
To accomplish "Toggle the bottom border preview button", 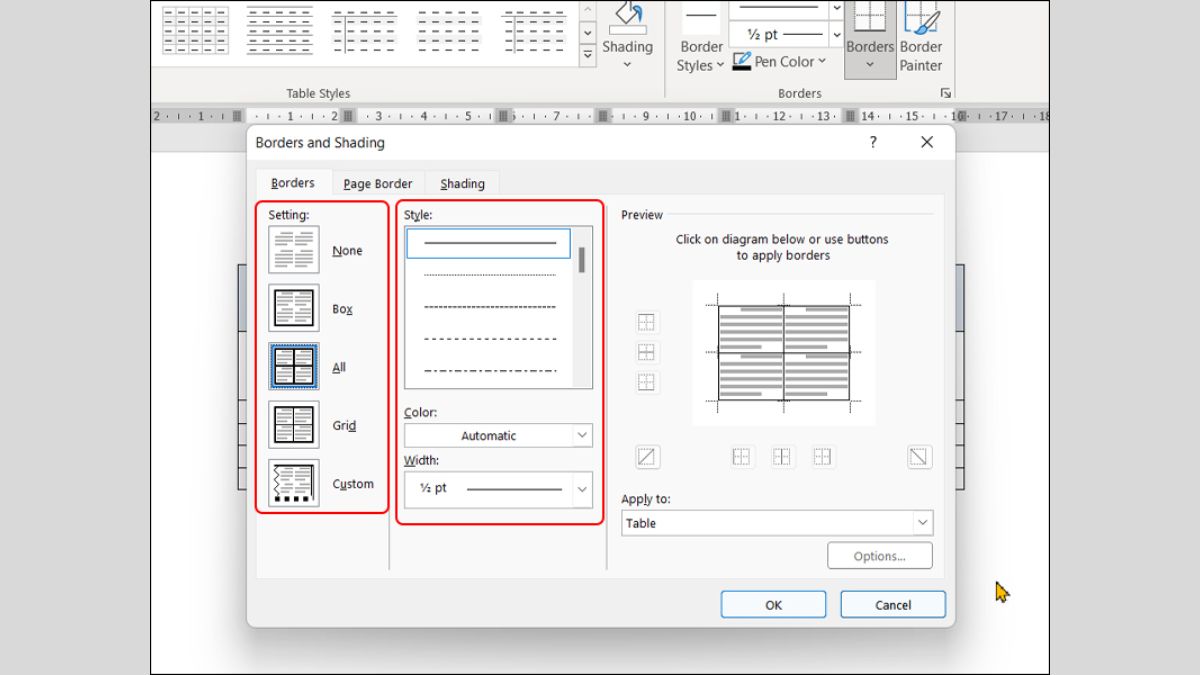I will coord(647,382).
